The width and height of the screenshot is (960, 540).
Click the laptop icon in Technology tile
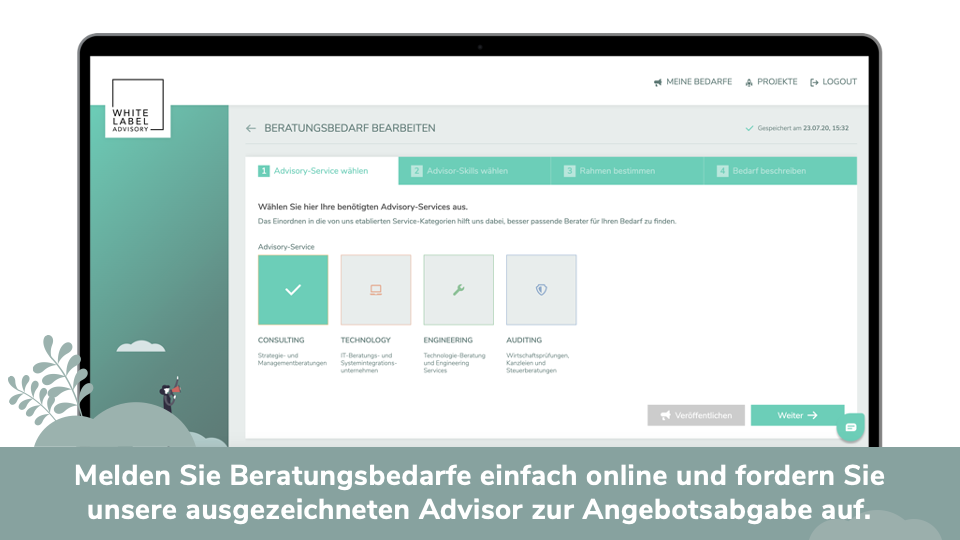(x=376, y=290)
